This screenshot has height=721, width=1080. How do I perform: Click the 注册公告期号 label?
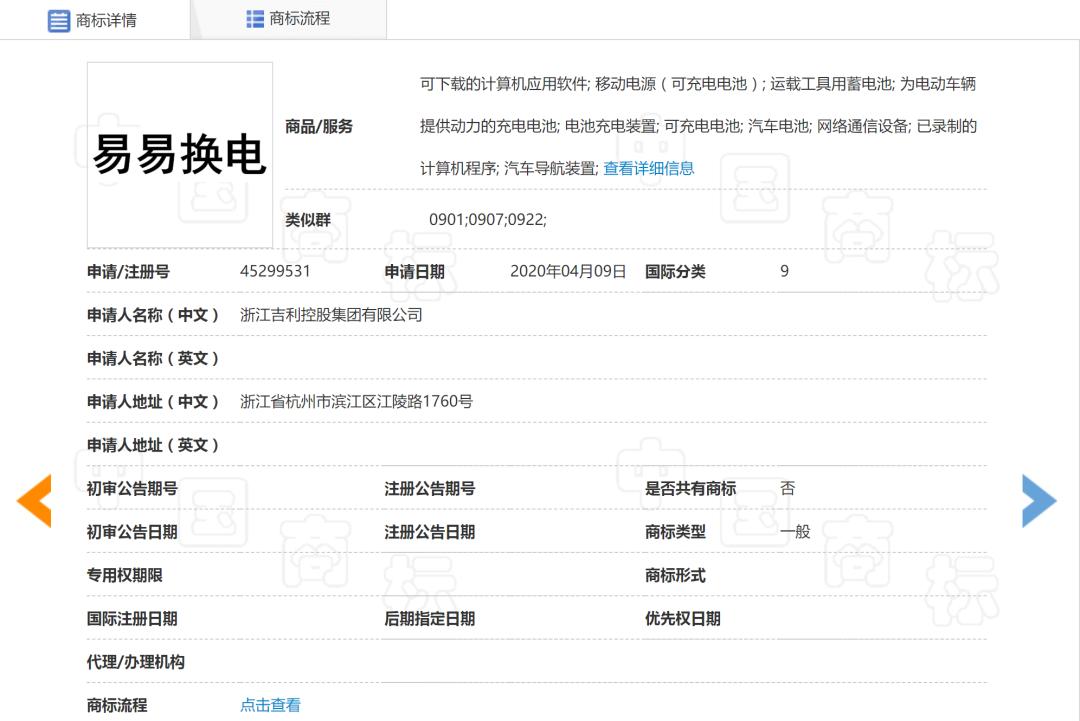click(430, 488)
